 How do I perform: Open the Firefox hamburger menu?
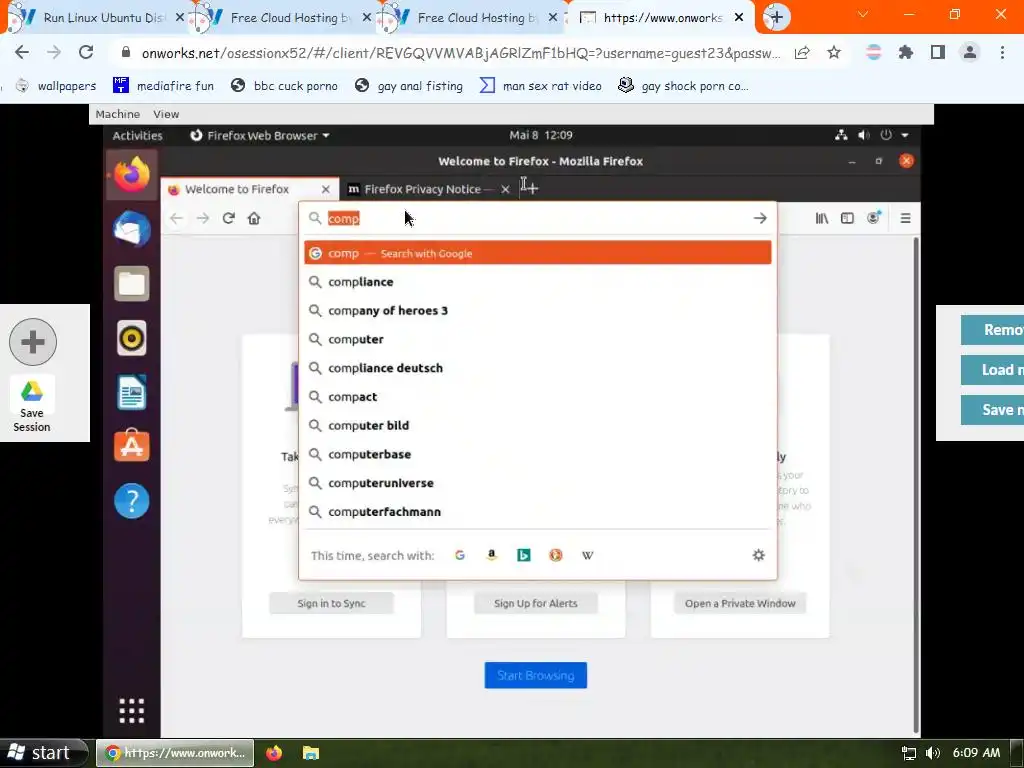click(905, 218)
